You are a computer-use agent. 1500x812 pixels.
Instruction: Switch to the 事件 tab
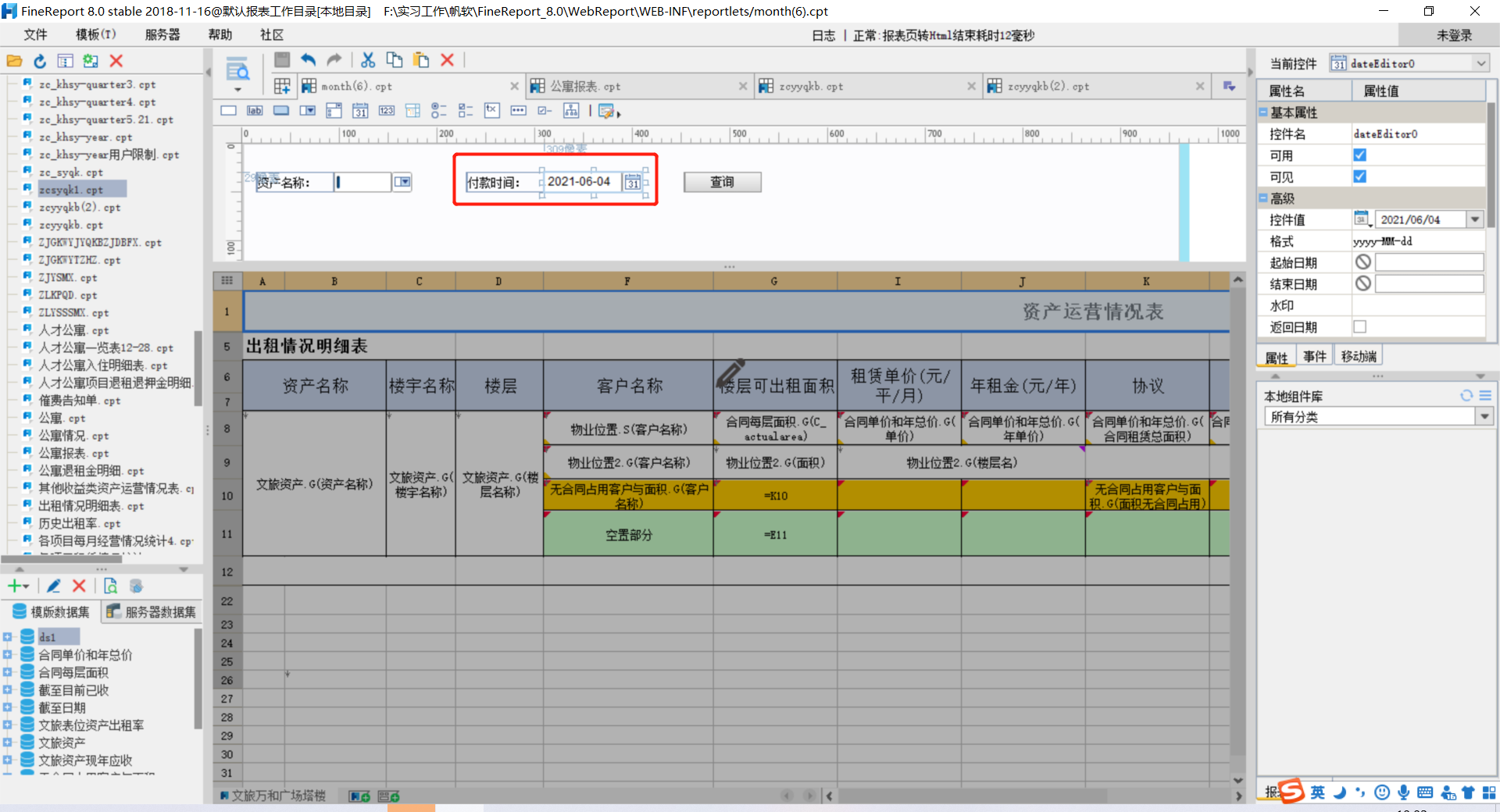click(x=1315, y=357)
